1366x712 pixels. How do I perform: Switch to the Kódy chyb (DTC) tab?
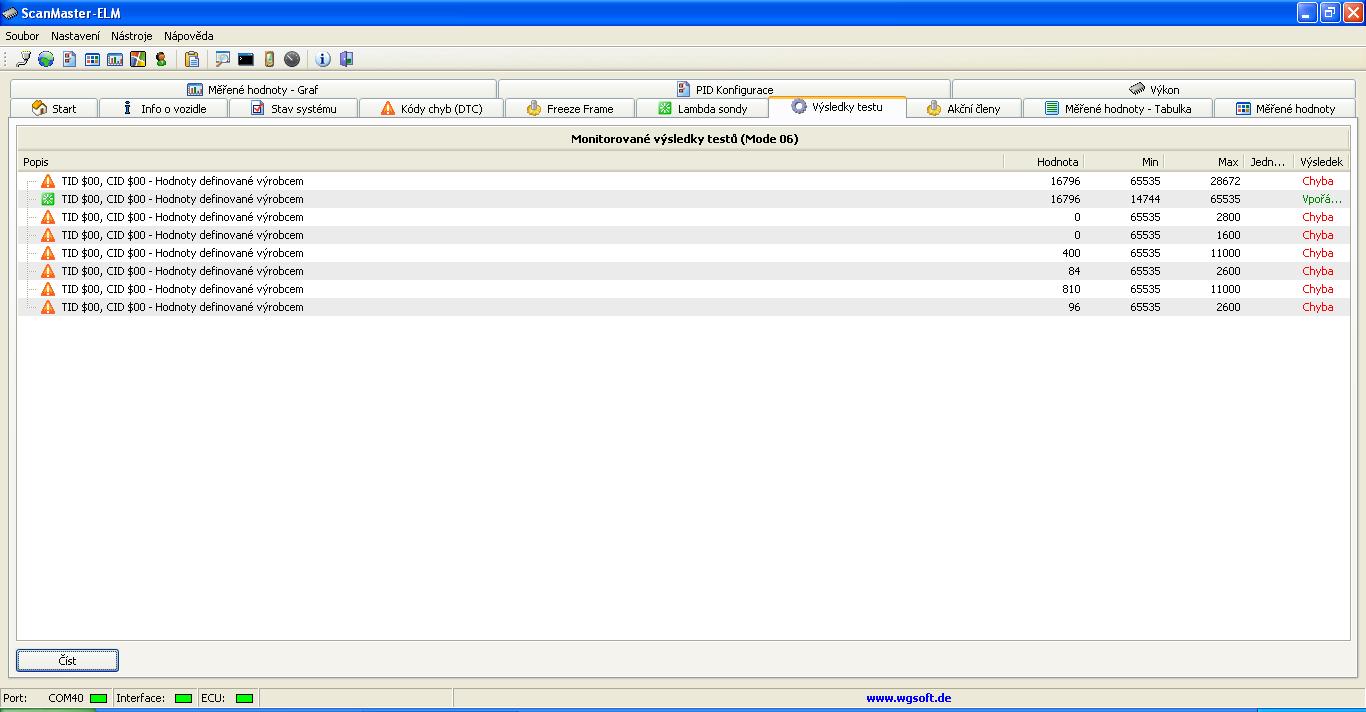[x=431, y=108]
